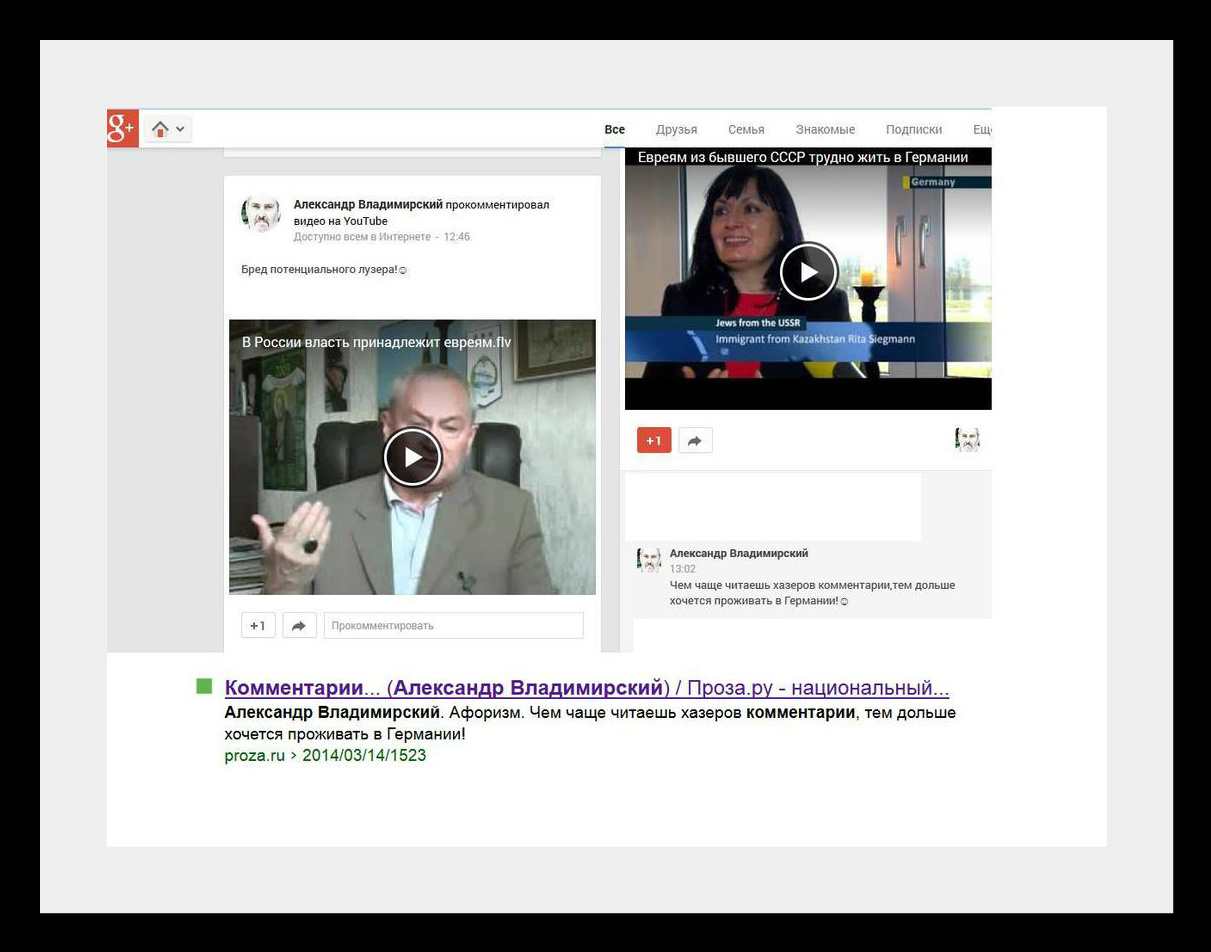Switch to the Друзья tab

click(676, 129)
